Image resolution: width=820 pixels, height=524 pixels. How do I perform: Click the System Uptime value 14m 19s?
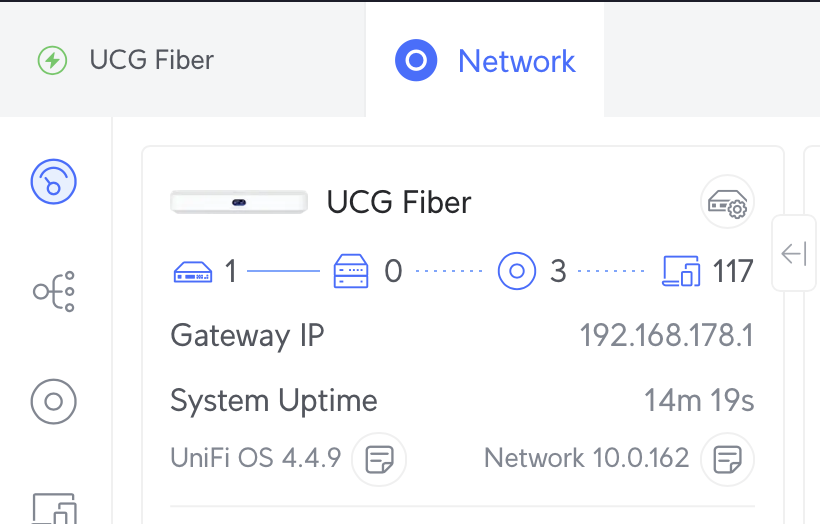click(699, 401)
